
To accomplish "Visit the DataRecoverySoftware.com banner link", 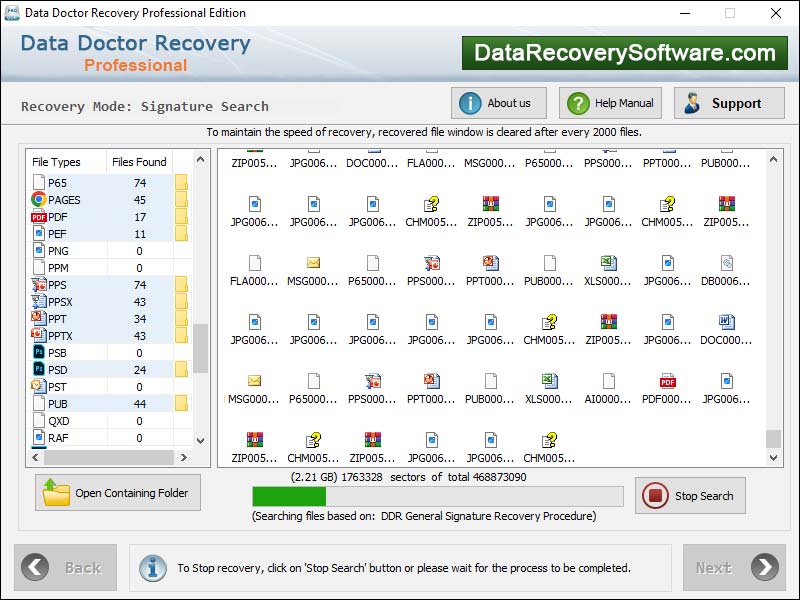I will [x=624, y=53].
